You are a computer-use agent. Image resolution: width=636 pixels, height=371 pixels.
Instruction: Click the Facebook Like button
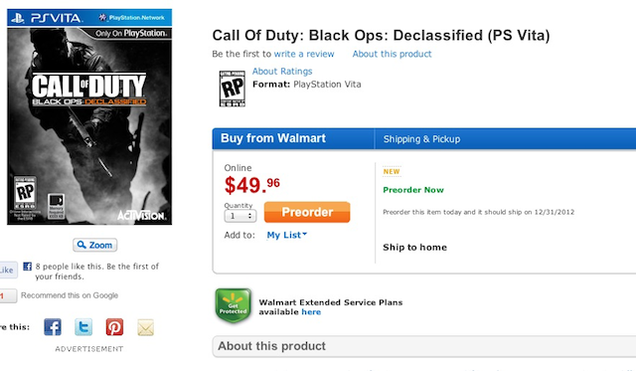[8, 270]
